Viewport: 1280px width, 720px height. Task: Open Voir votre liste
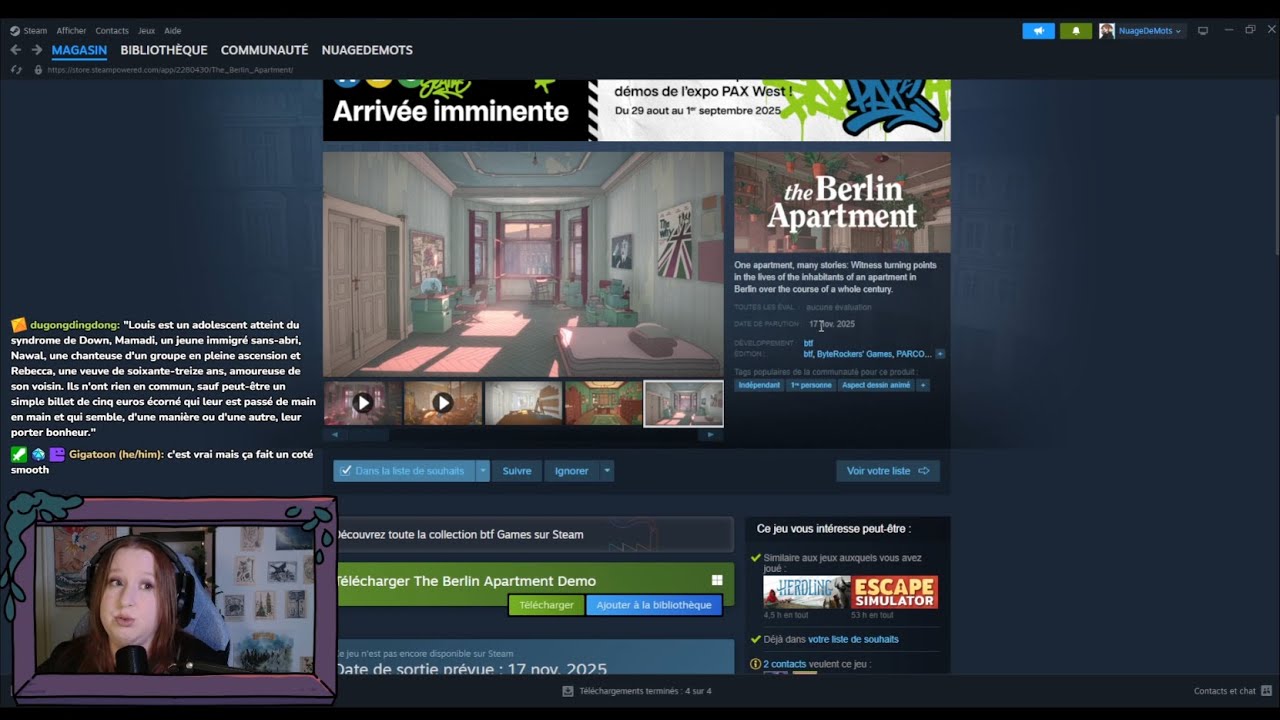pyautogui.click(x=888, y=471)
